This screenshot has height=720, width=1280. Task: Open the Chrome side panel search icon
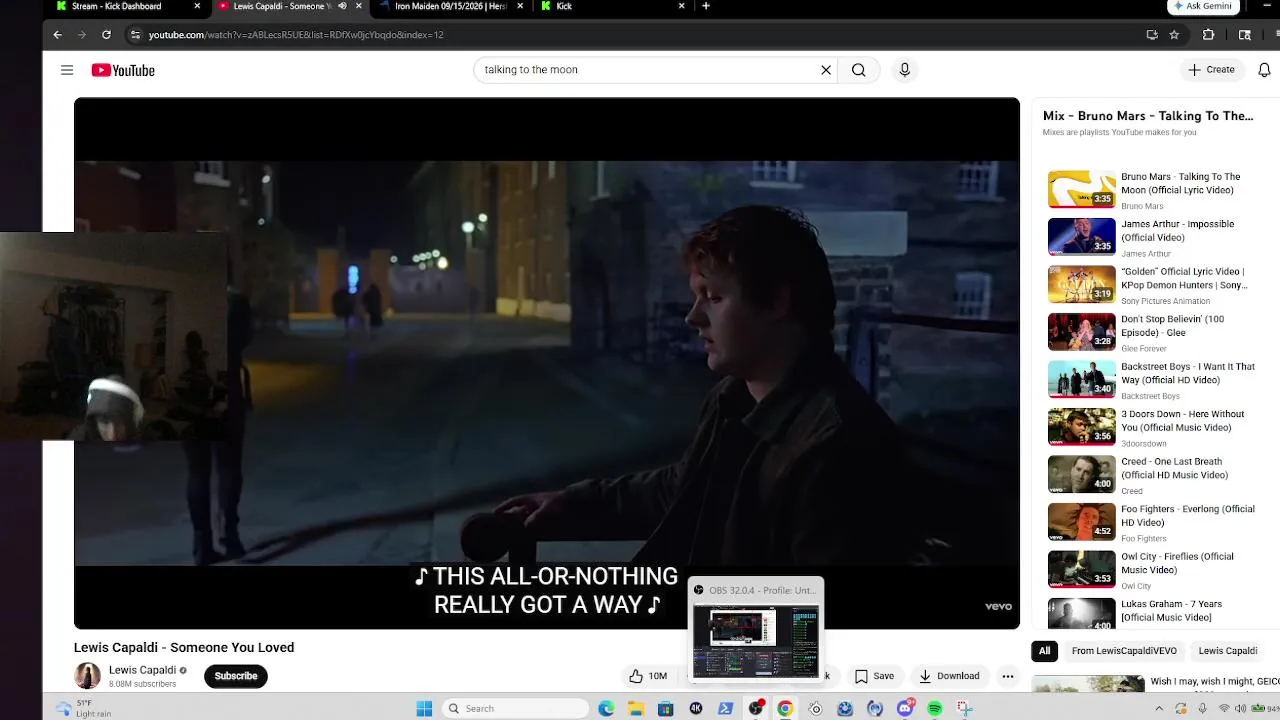pyautogui.click(x=1244, y=34)
